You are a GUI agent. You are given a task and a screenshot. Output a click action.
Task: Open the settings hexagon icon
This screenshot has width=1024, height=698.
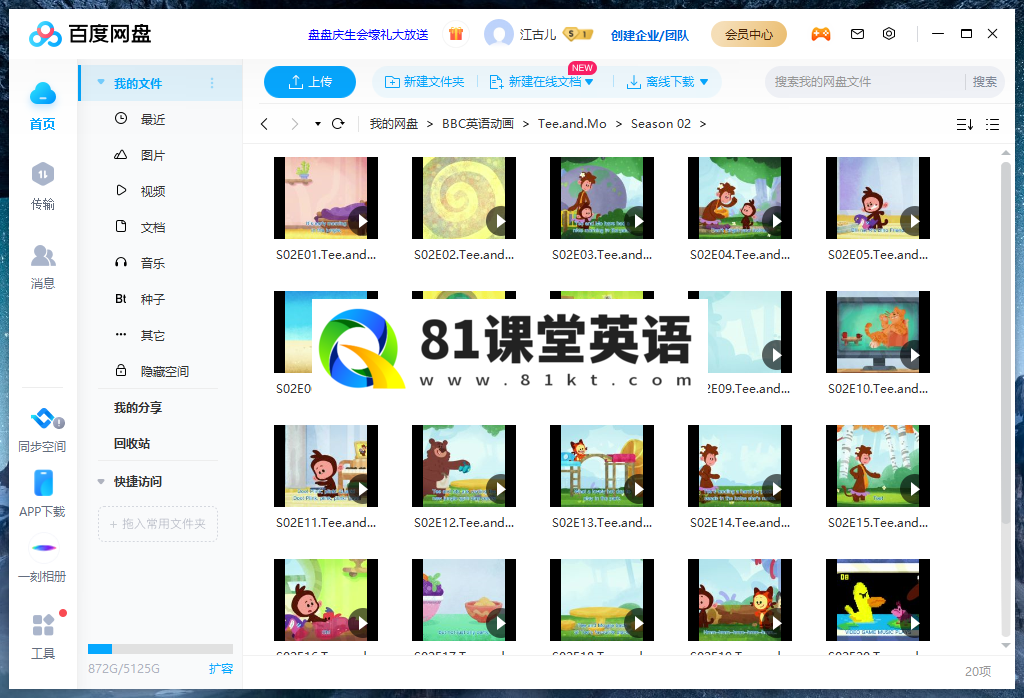(x=889, y=34)
